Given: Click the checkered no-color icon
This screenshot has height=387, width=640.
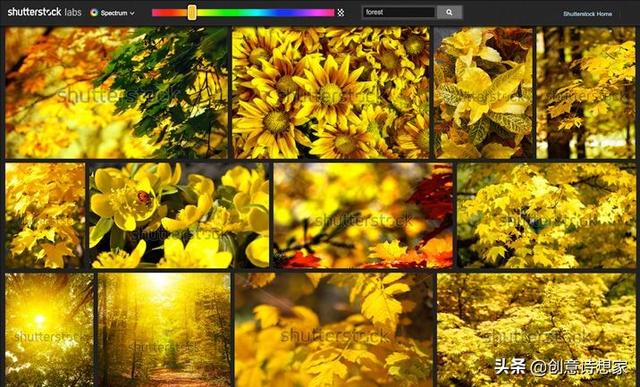Looking at the screenshot, I should (x=341, y=13).
